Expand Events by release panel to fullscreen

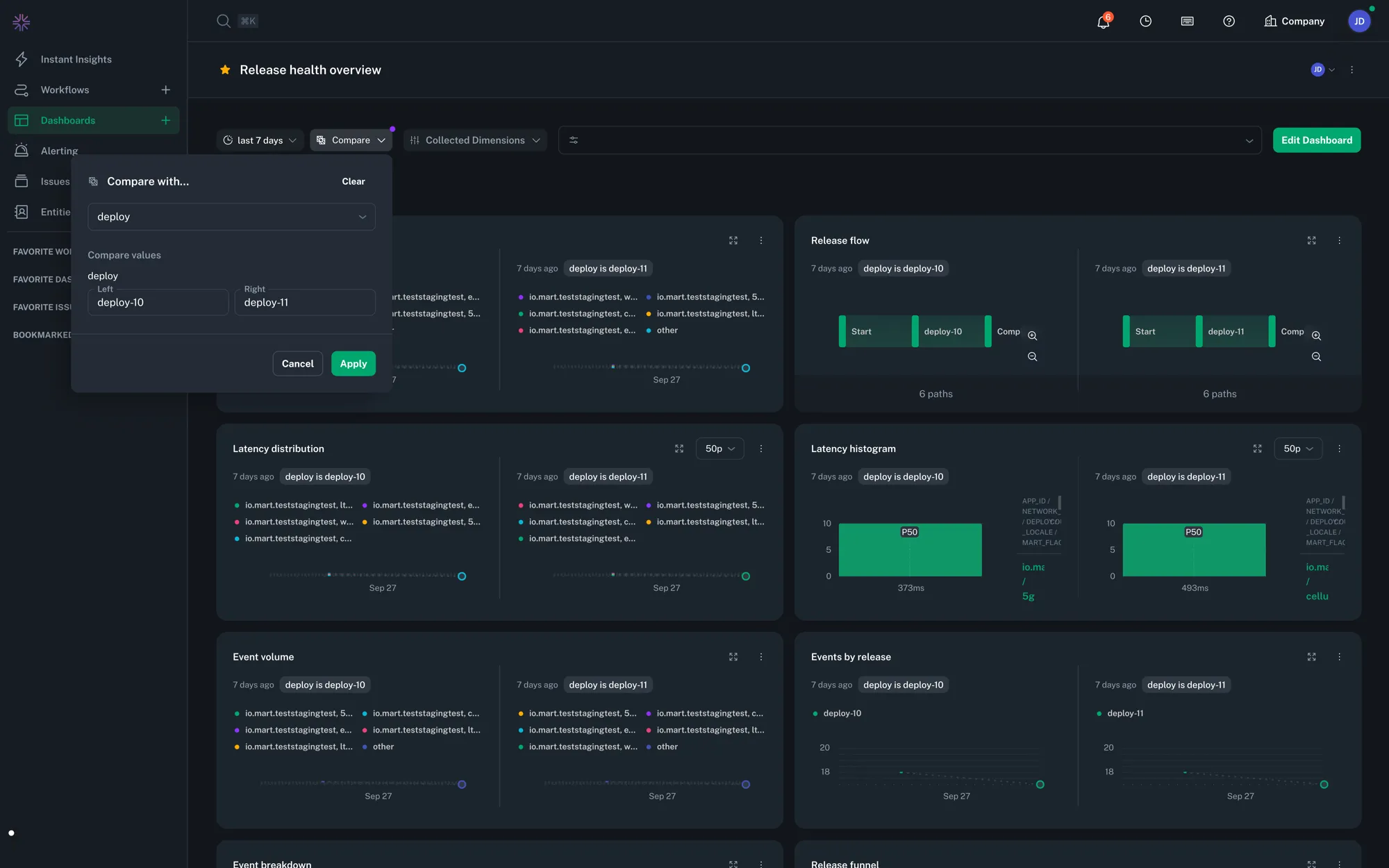(x=1312, y=657)
